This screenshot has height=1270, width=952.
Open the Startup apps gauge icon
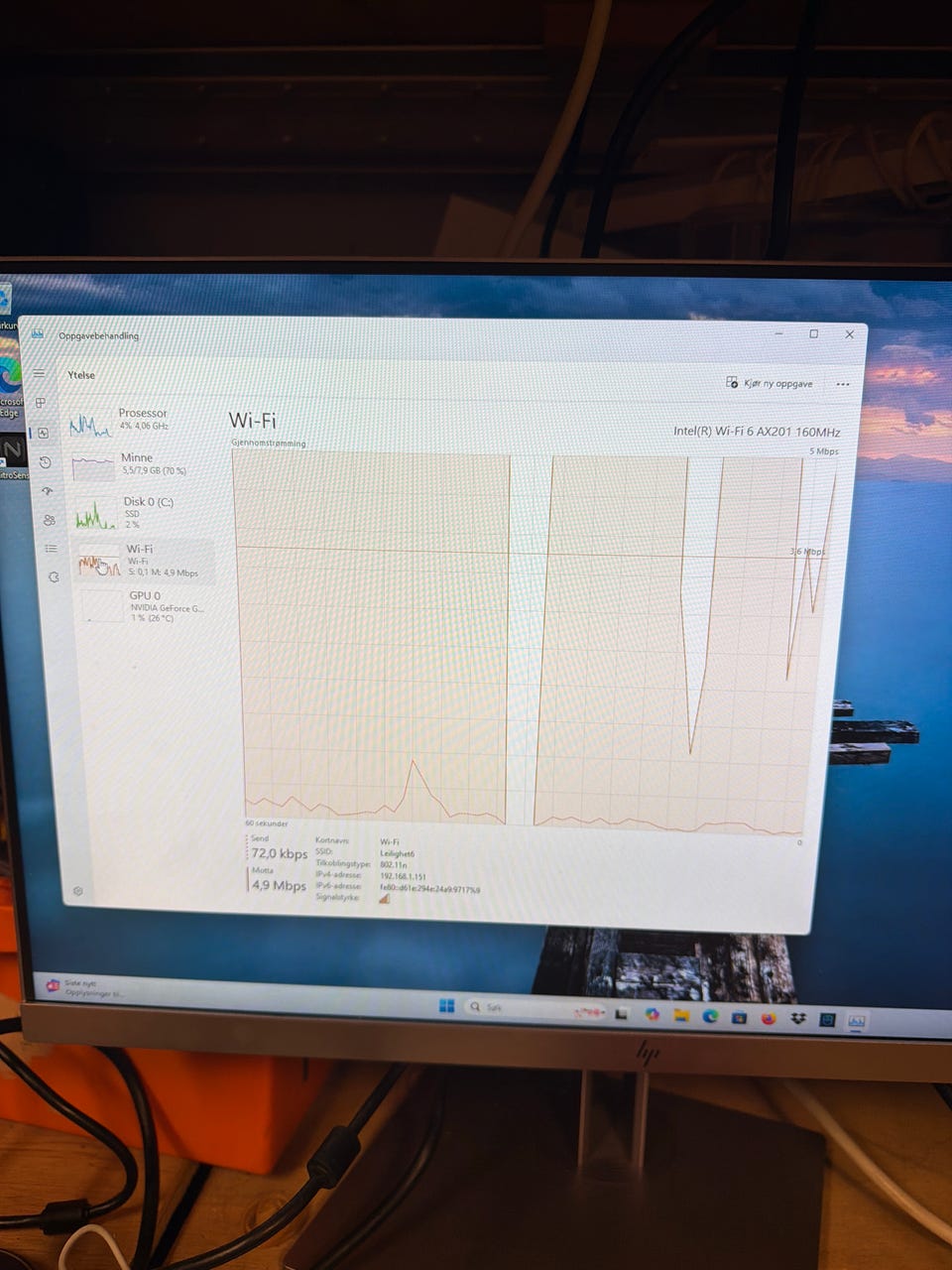[x=47, y=491]
